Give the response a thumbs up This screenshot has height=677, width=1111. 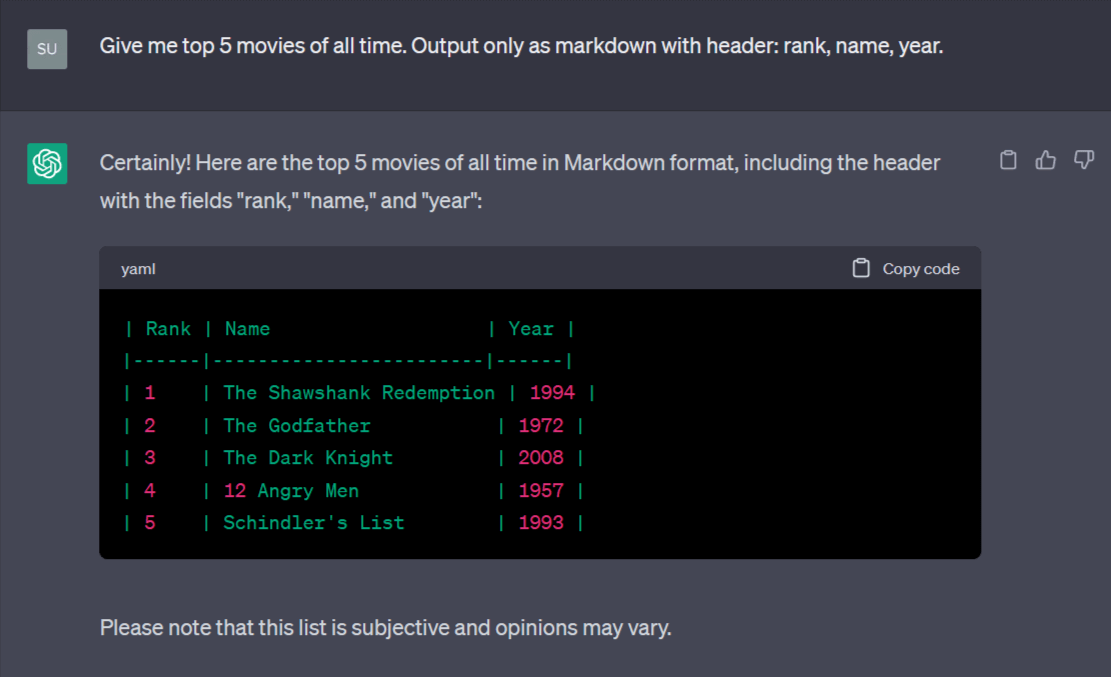(1045, 160)
